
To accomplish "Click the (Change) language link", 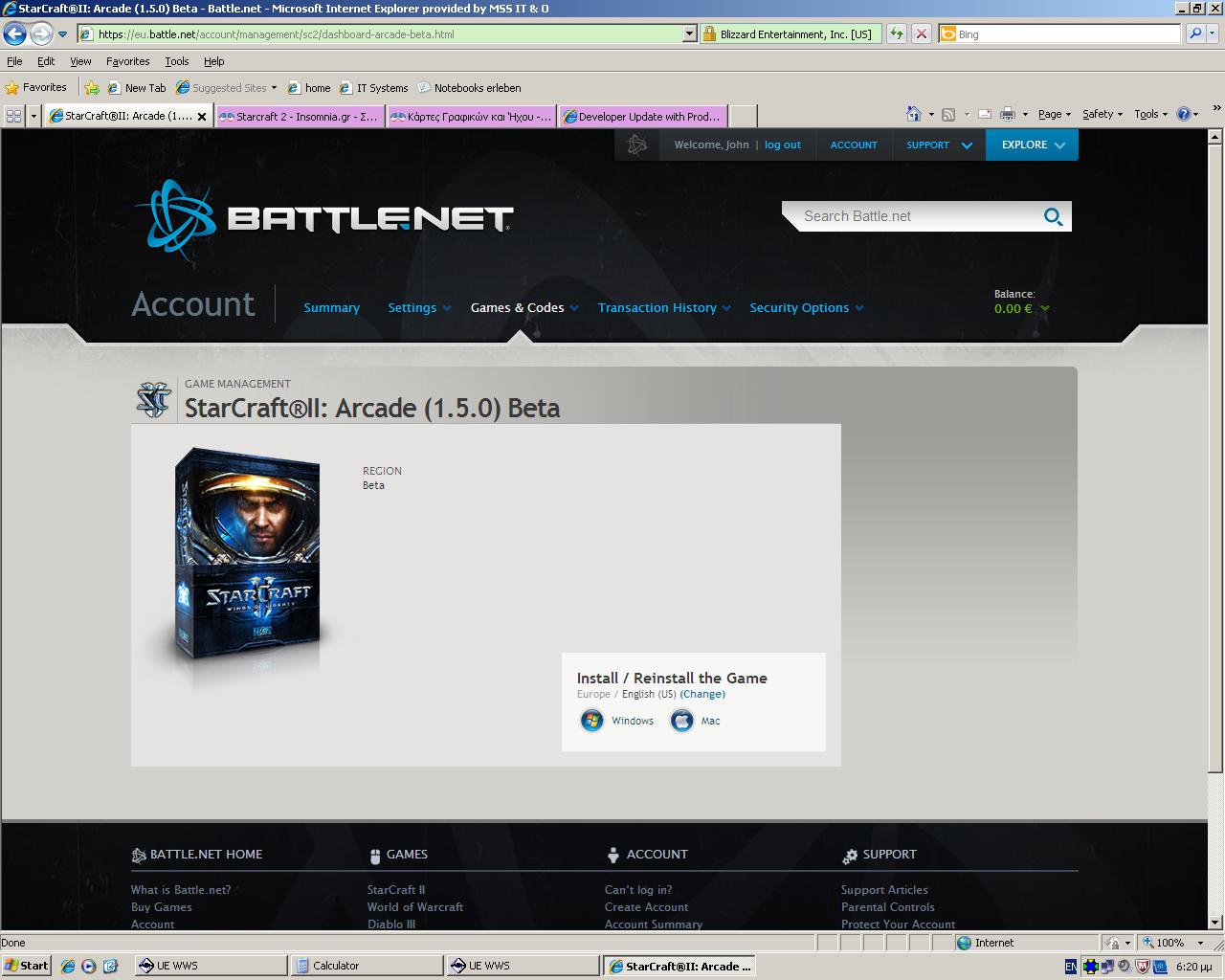I will tap(702, 695).
